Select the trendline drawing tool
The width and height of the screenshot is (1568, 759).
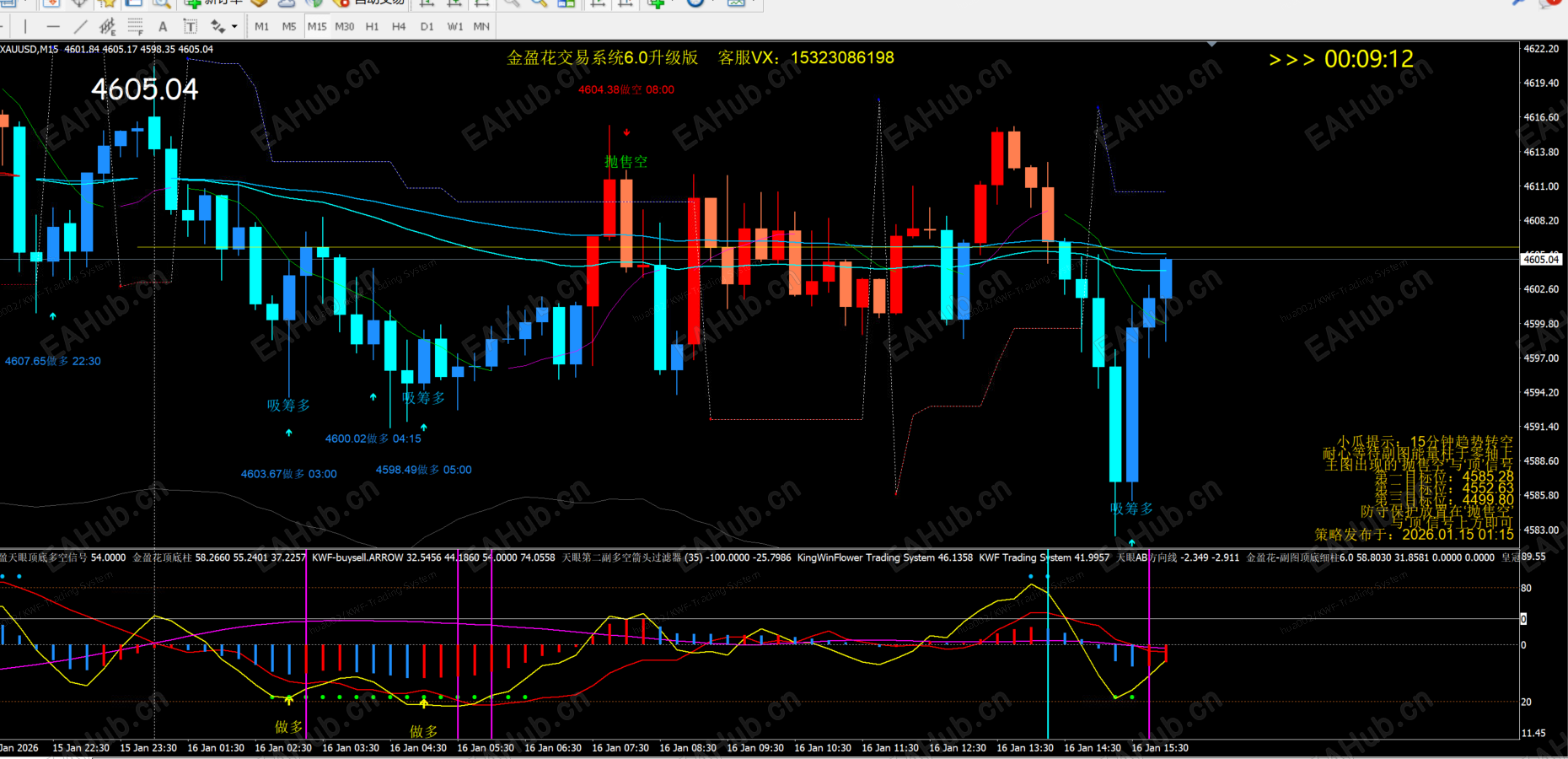coord(80,26)
